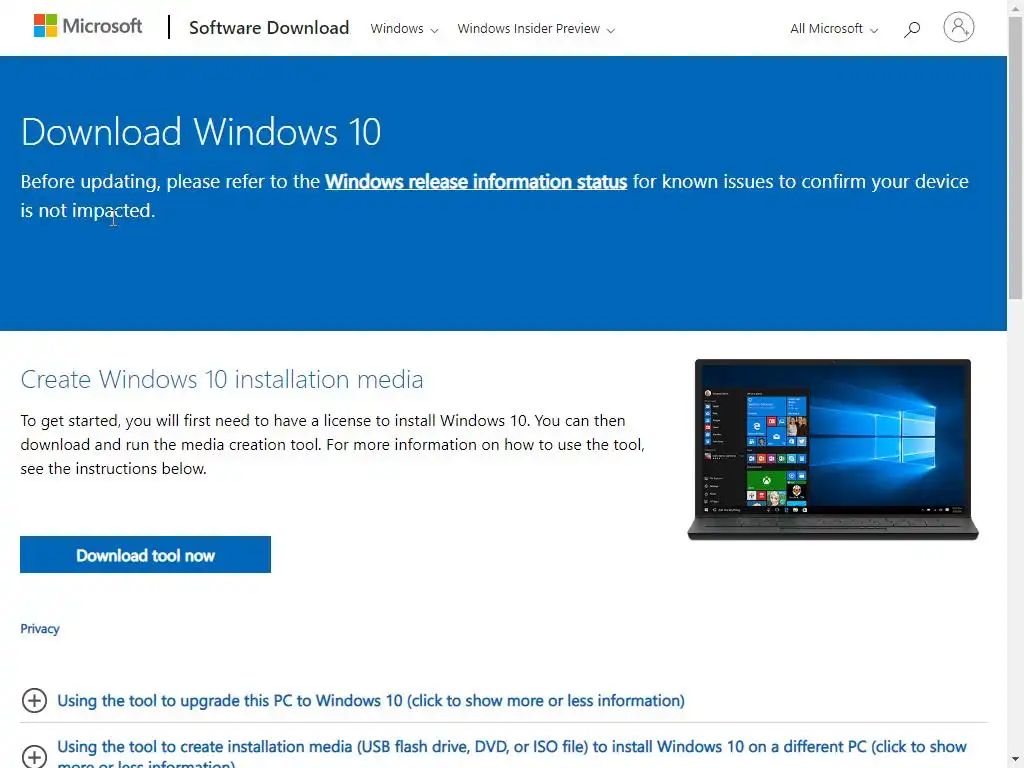Image resolution: width=1024 pixels, height=768 pixels.
Task: Open 'Using the tool to upgrade this PC' link
Action: pos(371,700)
